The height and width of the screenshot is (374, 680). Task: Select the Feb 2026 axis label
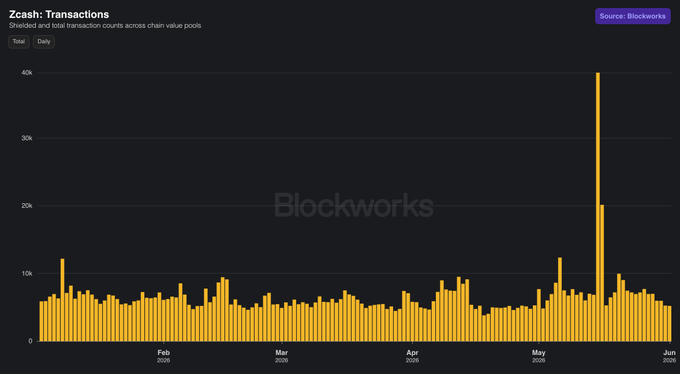(x=163, y=356)
